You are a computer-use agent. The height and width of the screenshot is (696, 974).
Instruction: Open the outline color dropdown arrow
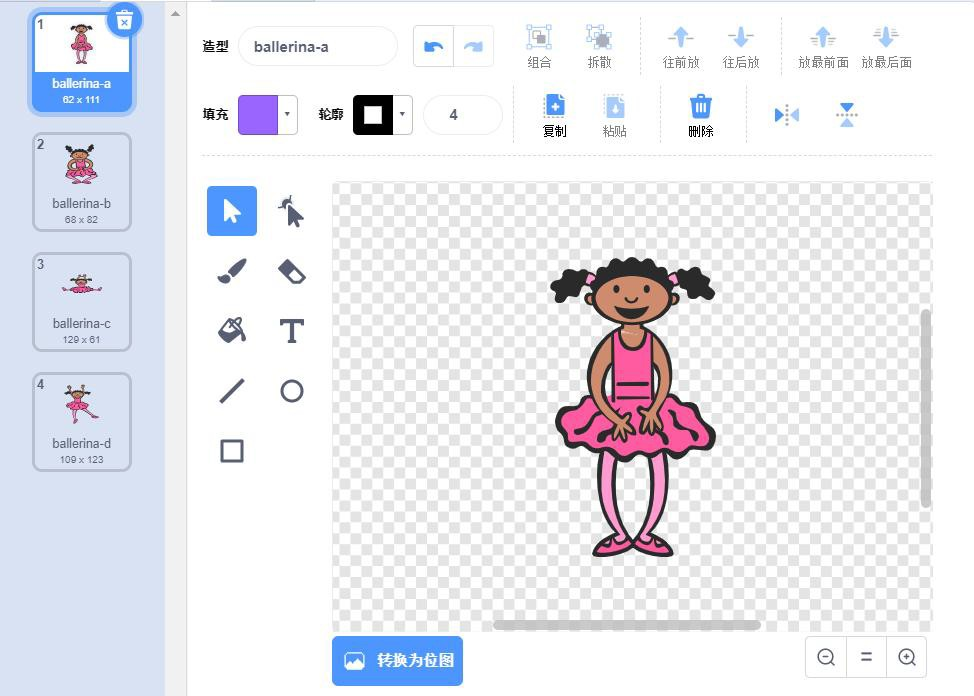coord(403,114)
